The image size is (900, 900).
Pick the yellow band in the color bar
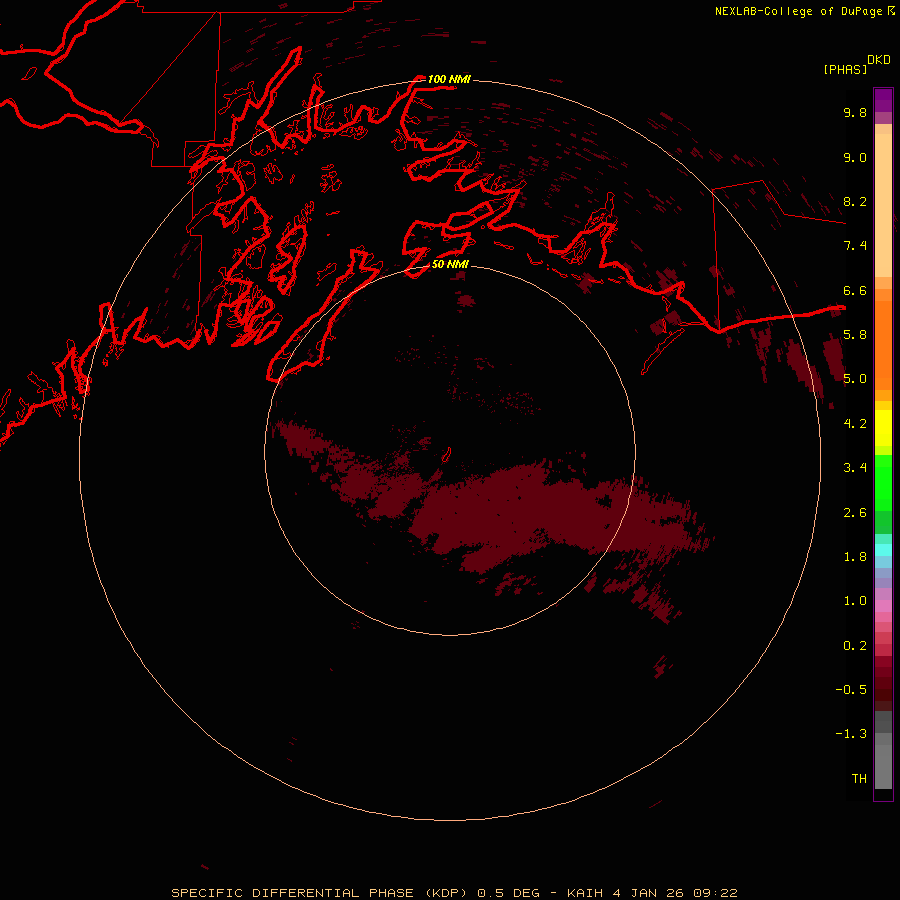[x=883, y=428]
